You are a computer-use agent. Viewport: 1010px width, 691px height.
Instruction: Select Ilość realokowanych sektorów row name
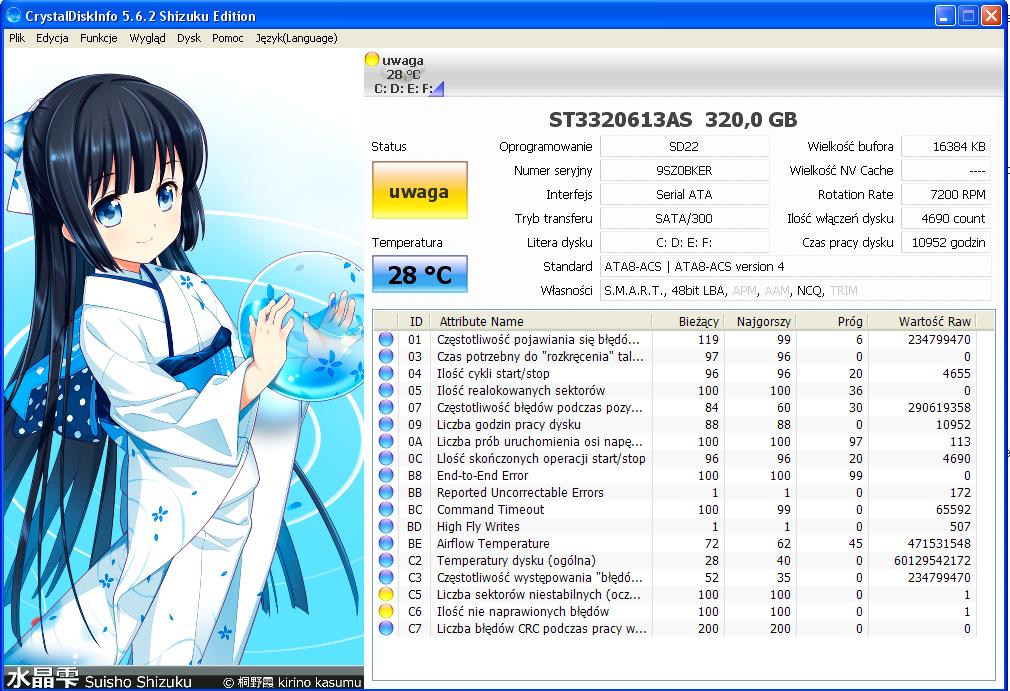click(x=520, y=390)
